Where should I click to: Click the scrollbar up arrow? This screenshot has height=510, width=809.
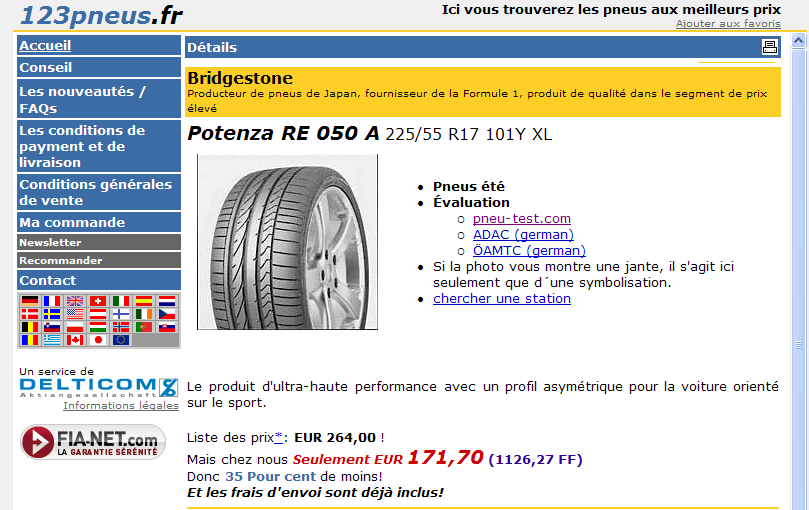(x=799, y=42)
